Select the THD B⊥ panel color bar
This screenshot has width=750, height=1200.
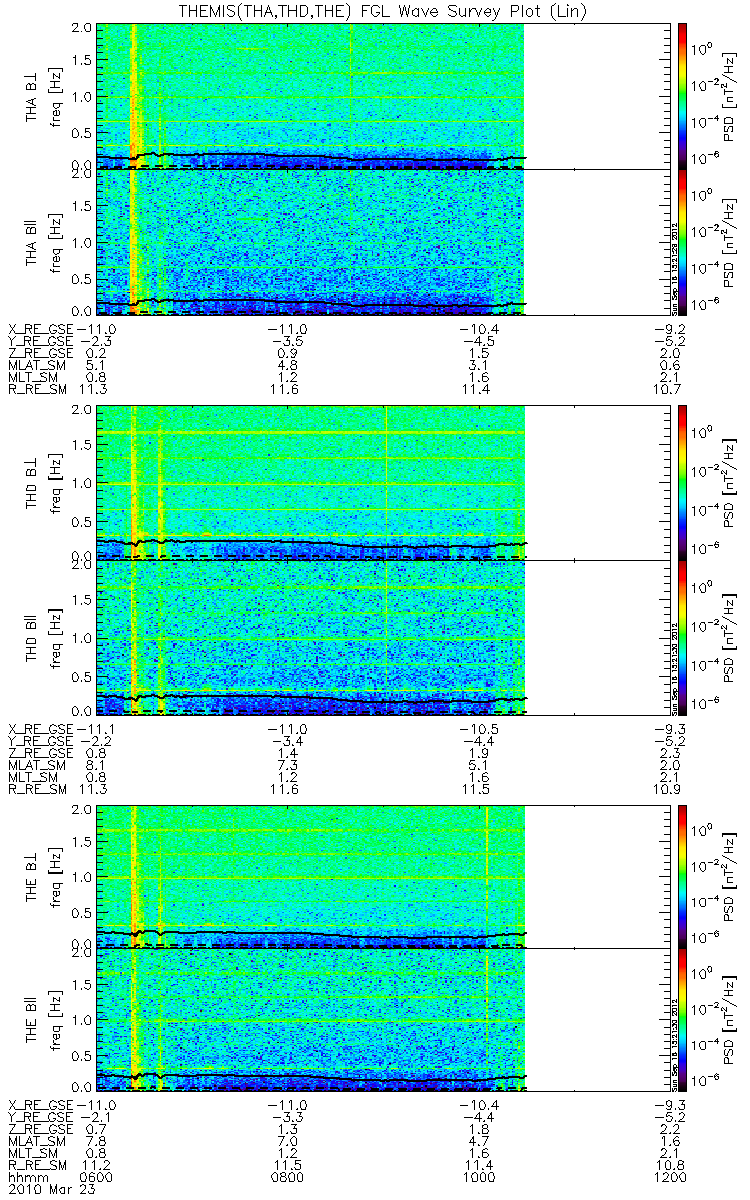[x=684, y=482]
